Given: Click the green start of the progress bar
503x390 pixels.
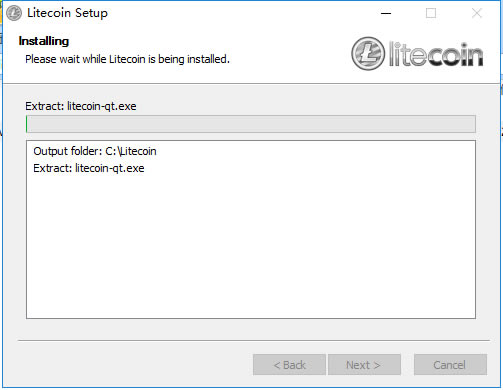Looking at the screenshot, I should [27, 124].
